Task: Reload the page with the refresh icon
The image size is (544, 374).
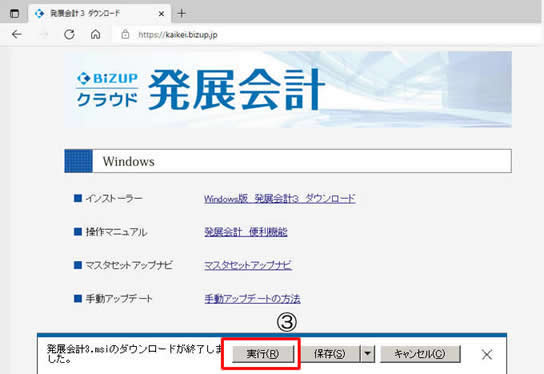Action: pos(69,34)
